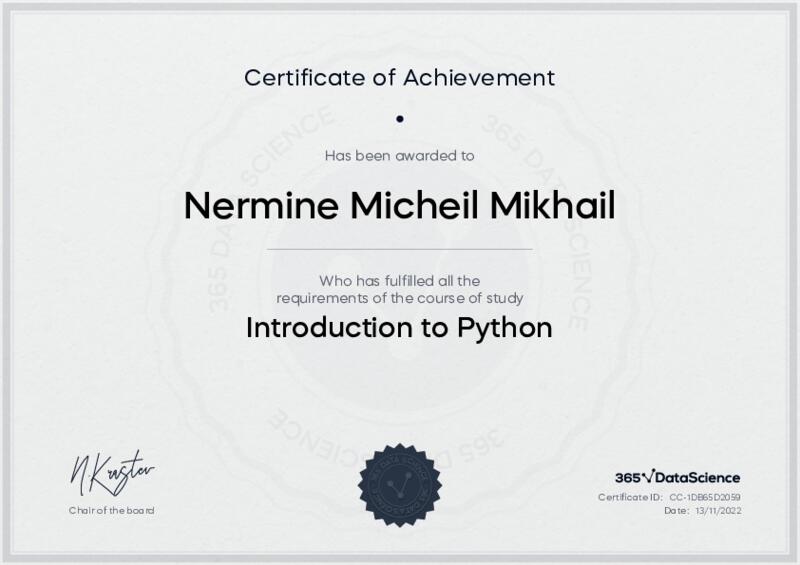Click the "Chair of the board" label
Viewport: 800px width, 565px height.
(111, 510)
